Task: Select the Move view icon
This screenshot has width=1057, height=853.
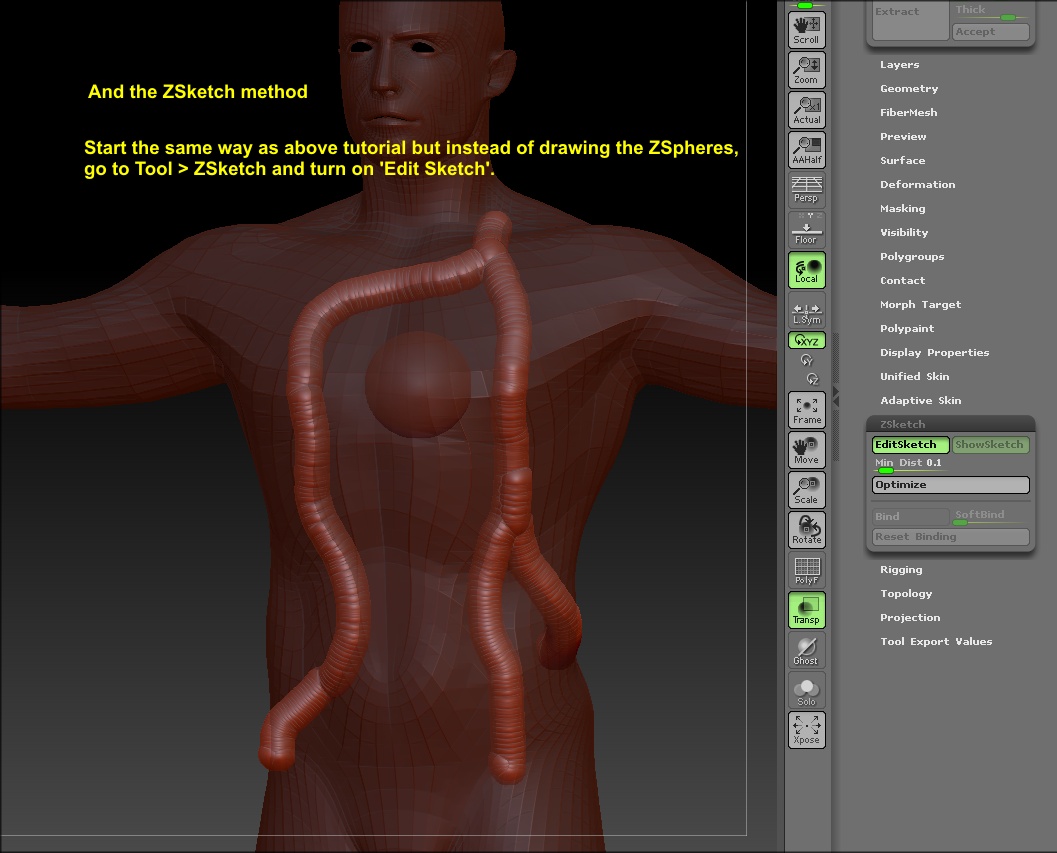Action: coord(806,450)
